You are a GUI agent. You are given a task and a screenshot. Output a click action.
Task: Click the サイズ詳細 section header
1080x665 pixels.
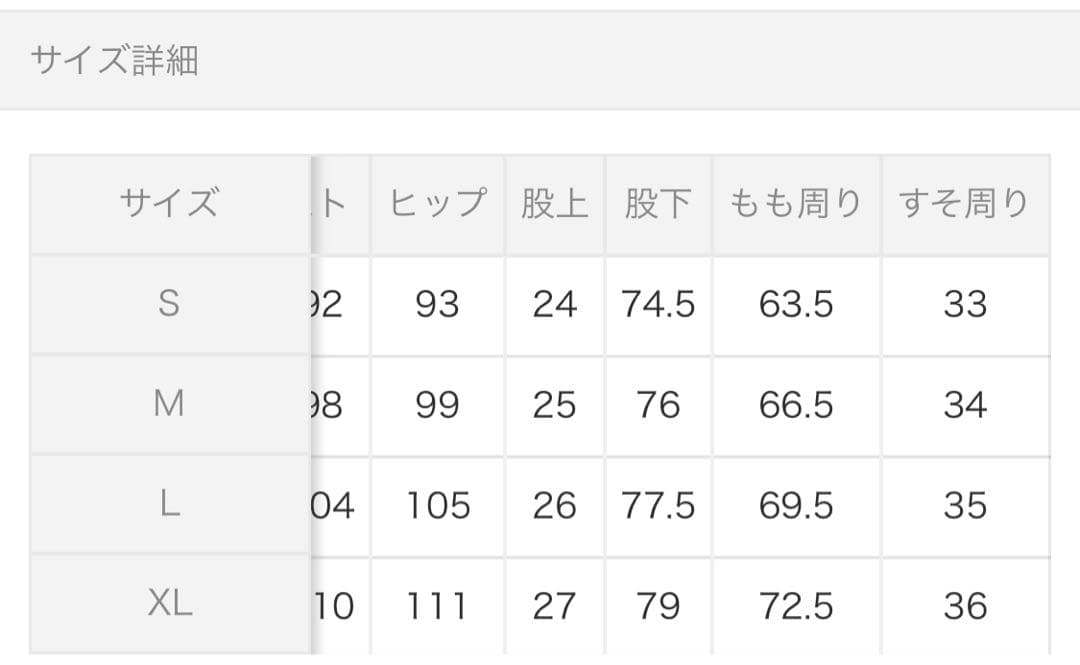[114, 61]
